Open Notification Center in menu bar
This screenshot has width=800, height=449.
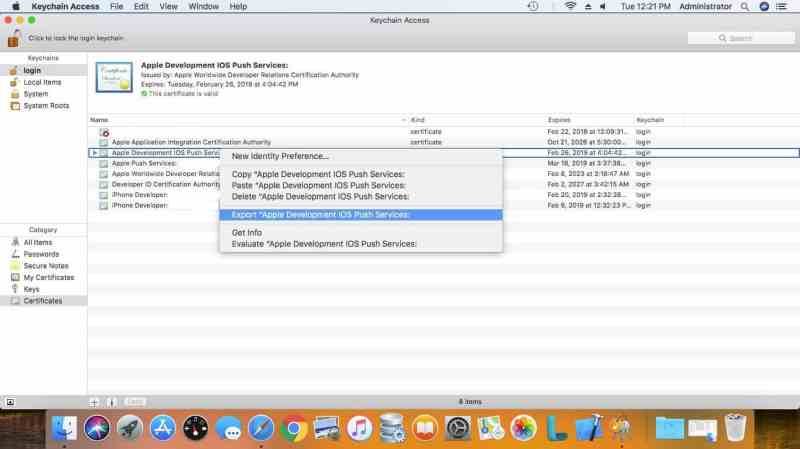pos(781,7)
